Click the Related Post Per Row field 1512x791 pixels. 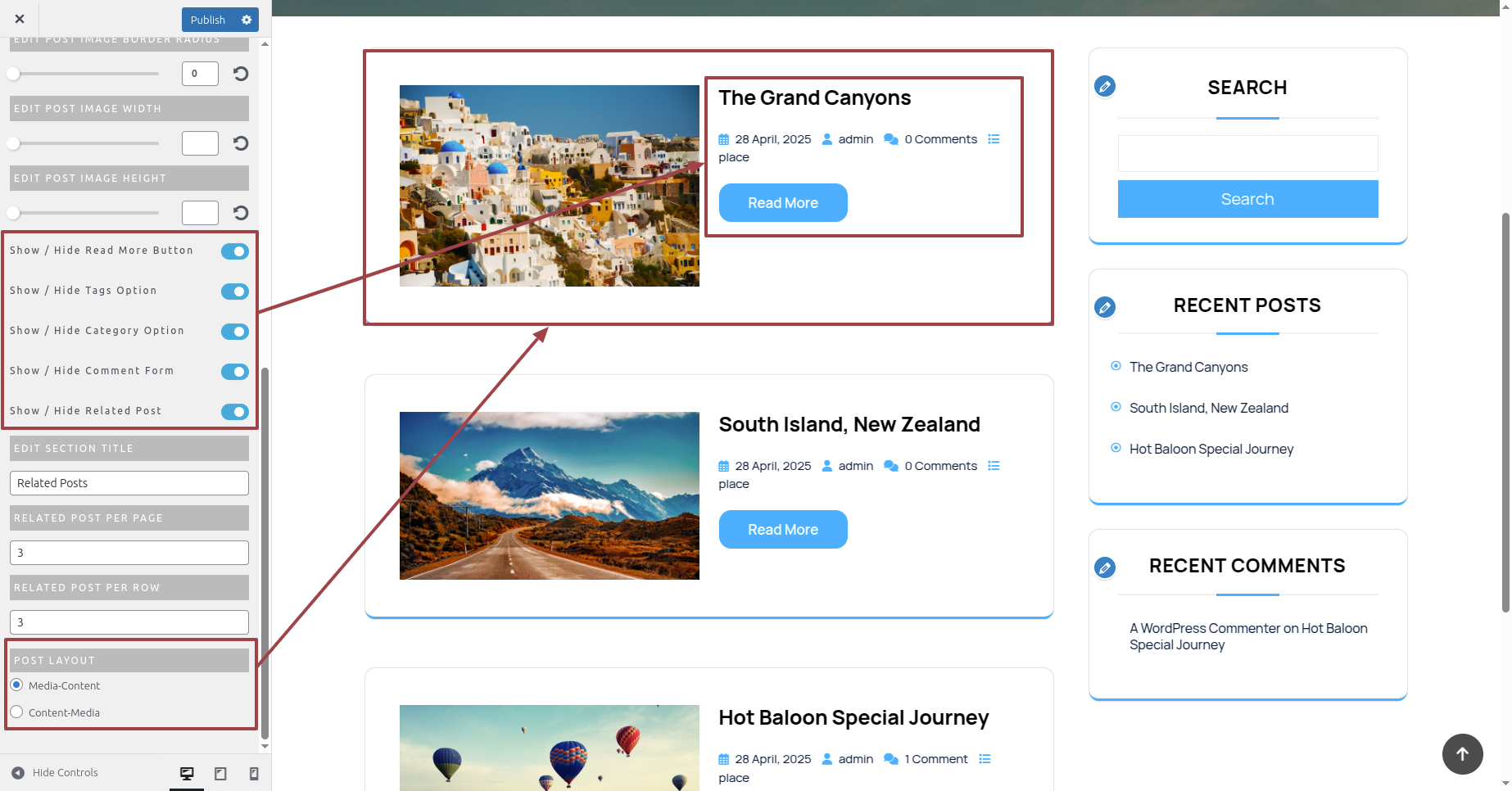[129, 622]
